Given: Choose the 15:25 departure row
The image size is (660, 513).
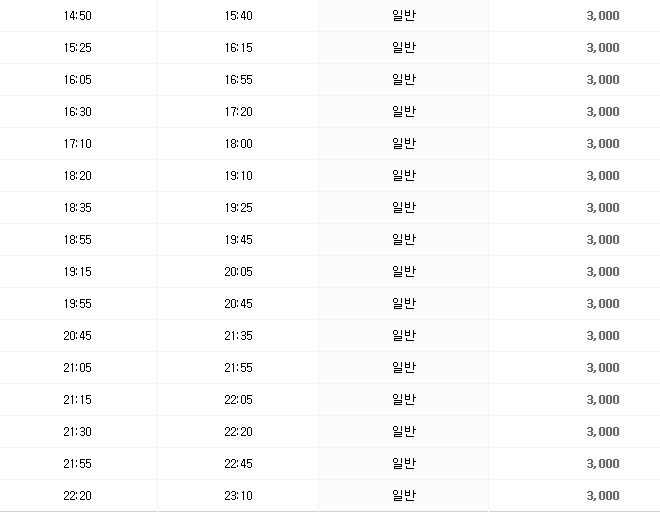Looking at the screenshot, I should coord(77,48).
